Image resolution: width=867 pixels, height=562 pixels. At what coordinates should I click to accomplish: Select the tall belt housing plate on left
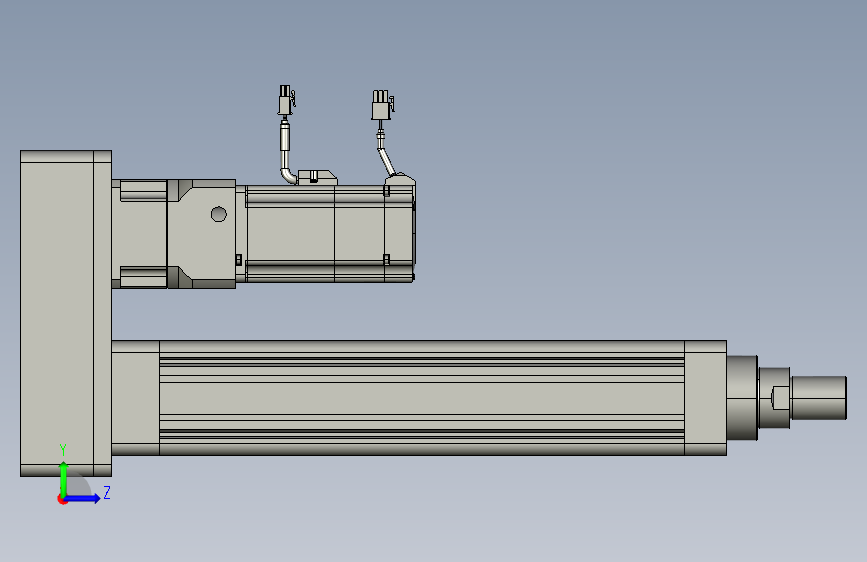[x=66, y=313]
